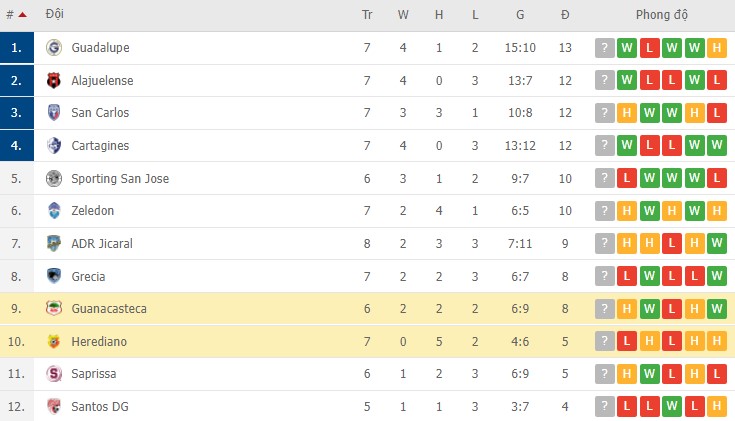This screenshot has width=735, height=421.
Task: Sort standings by the W wins column
Action: (x=403, y=15)
